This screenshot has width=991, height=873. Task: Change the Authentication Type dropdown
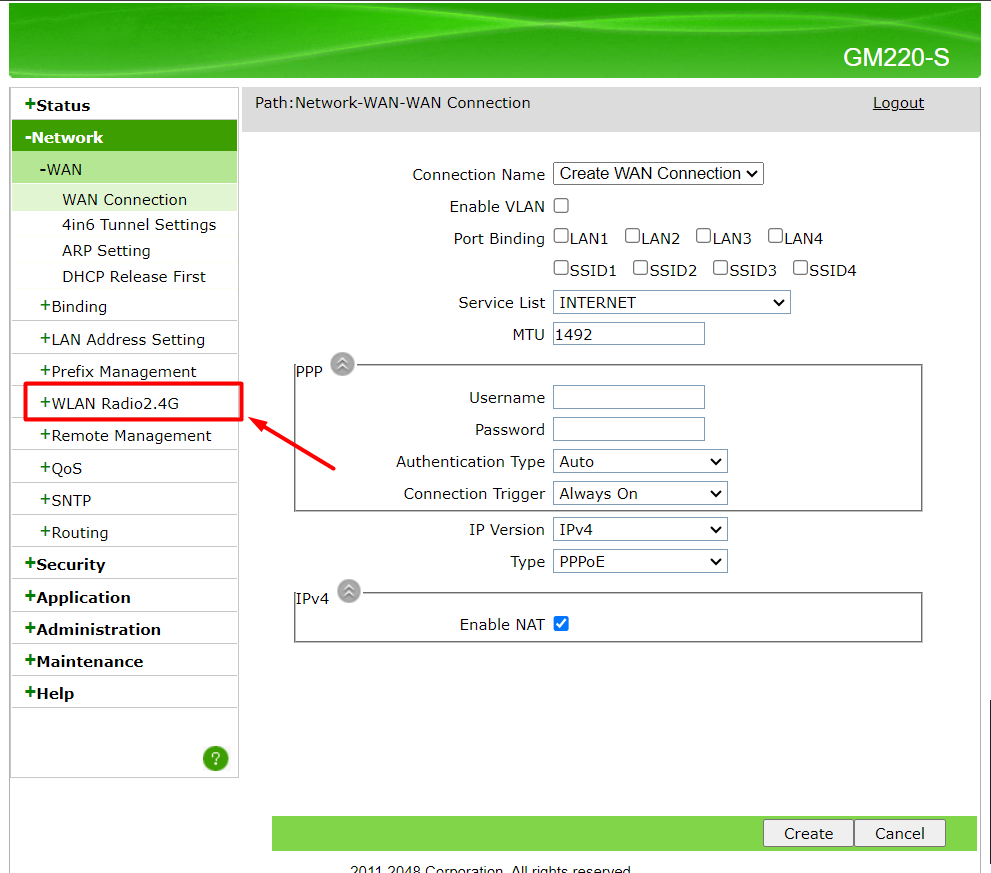(x=640, y=462)
